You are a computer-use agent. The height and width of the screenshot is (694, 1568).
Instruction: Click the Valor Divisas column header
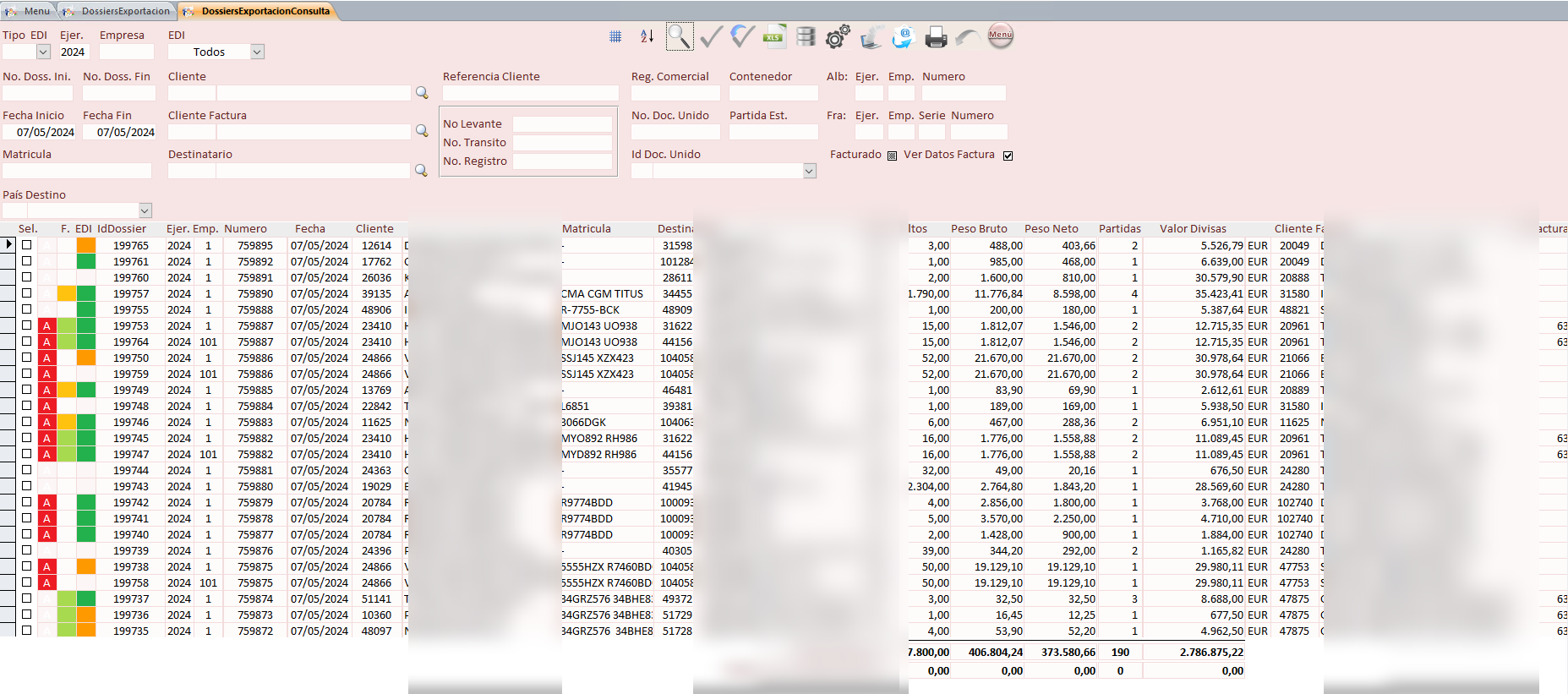tap(1193, 228)
